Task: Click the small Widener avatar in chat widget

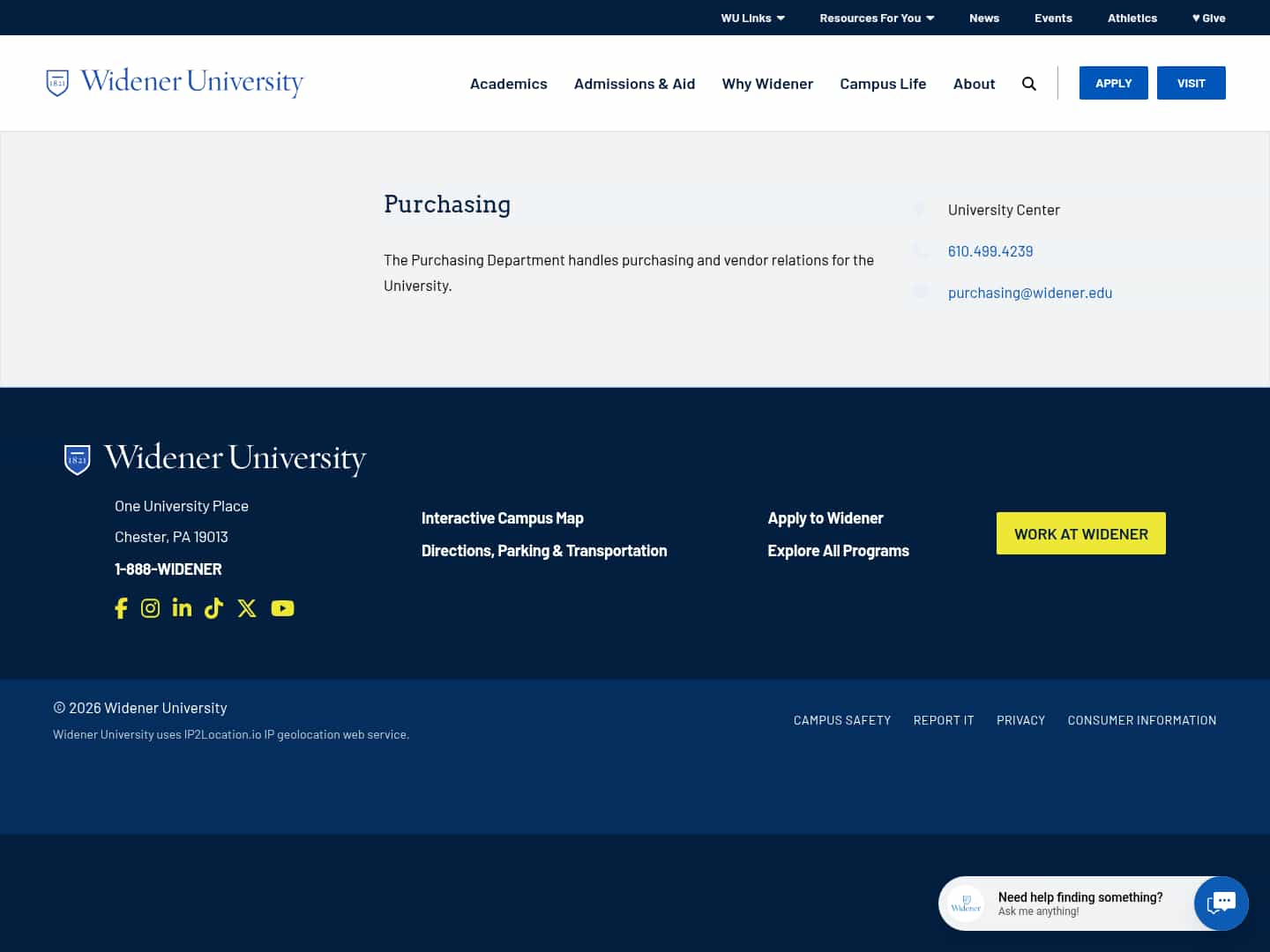Action: (966, 904)
